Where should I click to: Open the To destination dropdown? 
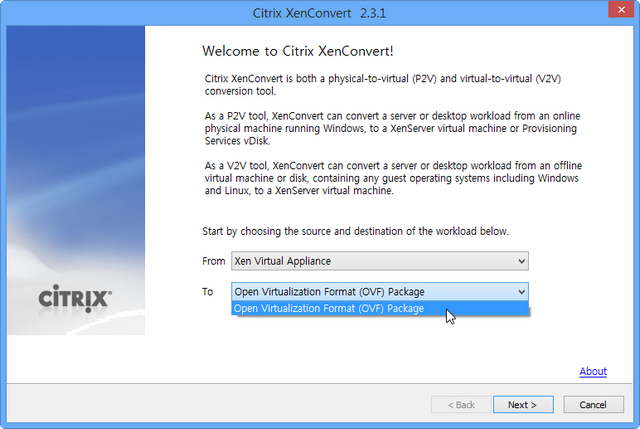[x=380, y=291]
